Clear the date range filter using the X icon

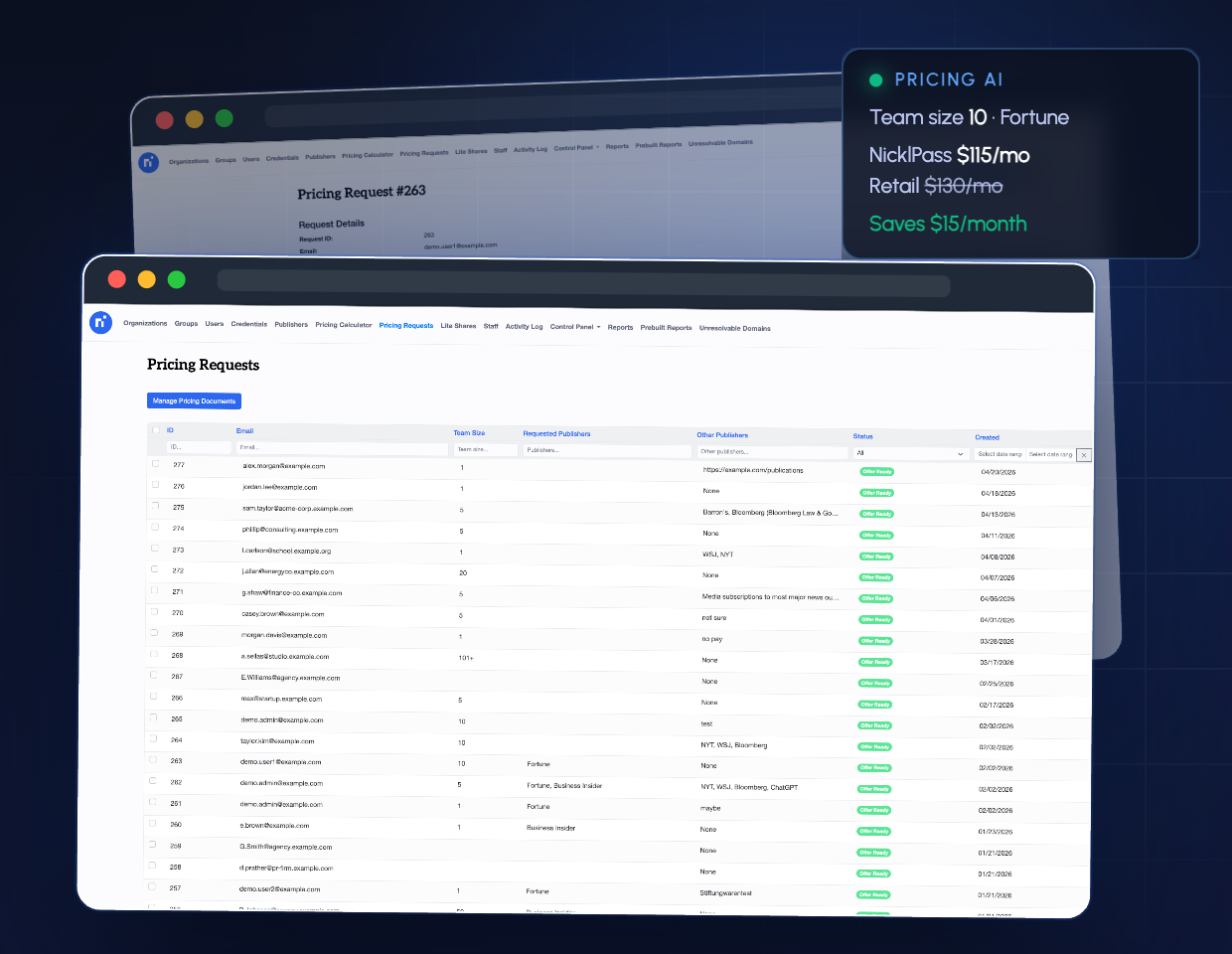pos(1084,455)
